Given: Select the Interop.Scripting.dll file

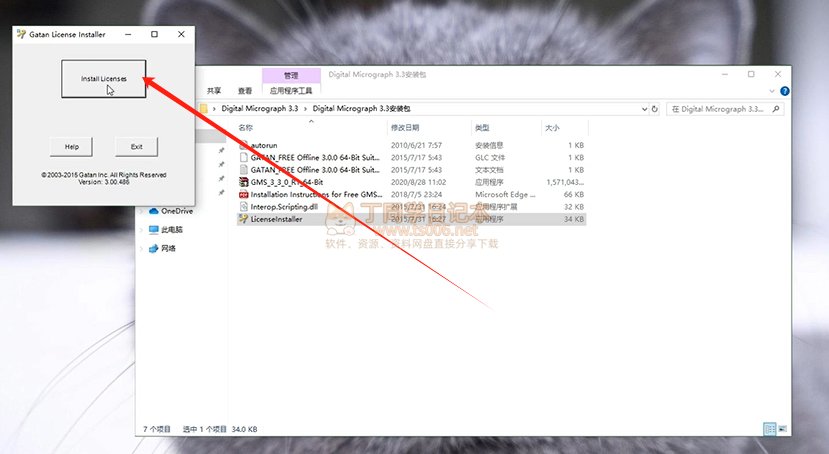Looking at the screenshot, I should (x=284, y=207).
